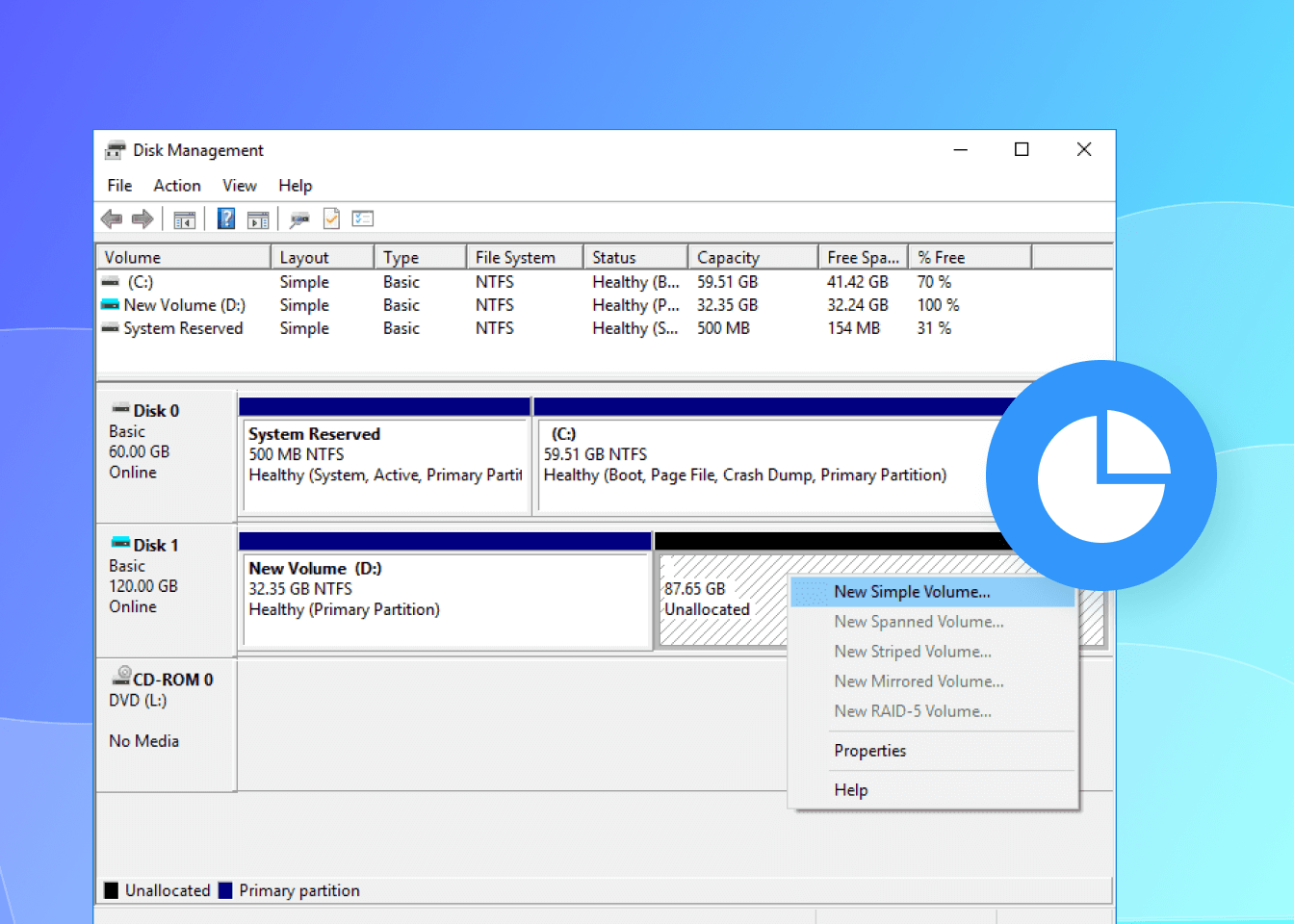The image size is (1294, 924).
Task: Show the action pane via toolbar icon
Action: [x=258, y=218]
